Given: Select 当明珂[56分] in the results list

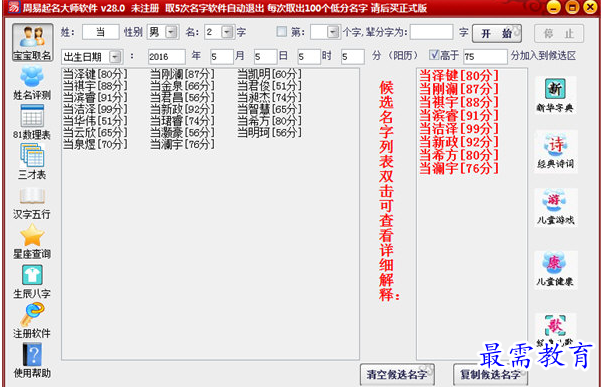Looking at the screenshot, I should [x=269, y=133].
